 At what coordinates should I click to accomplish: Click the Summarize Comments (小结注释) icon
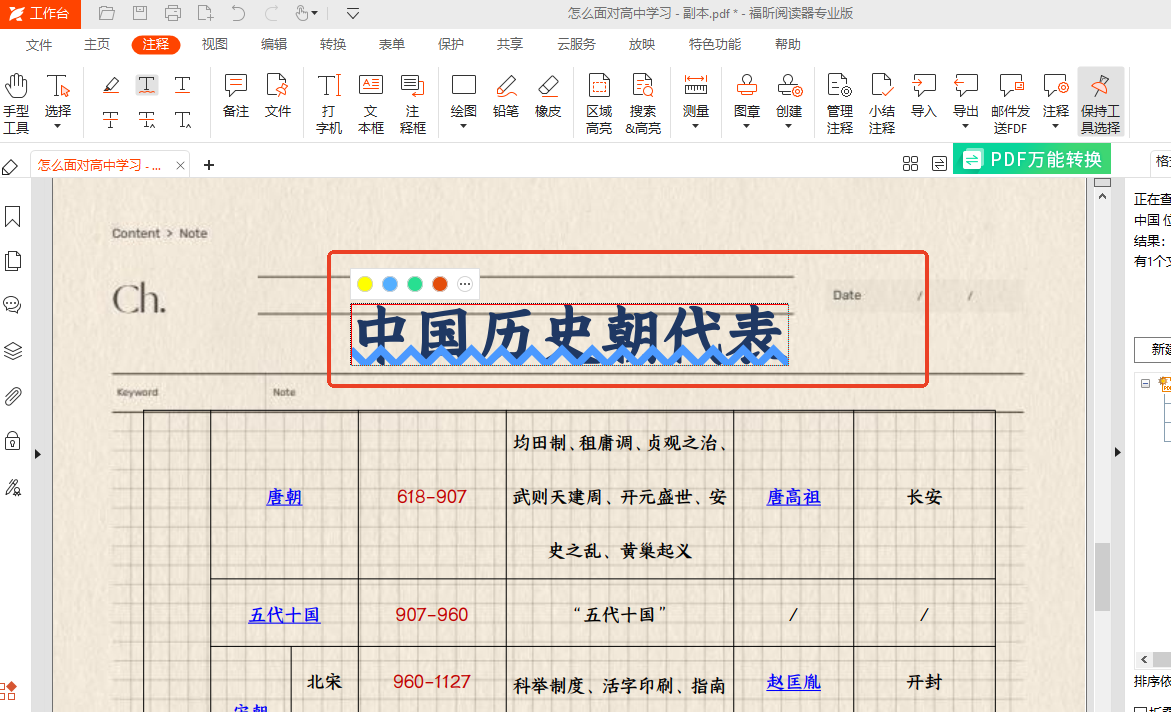tap(881, 102)
